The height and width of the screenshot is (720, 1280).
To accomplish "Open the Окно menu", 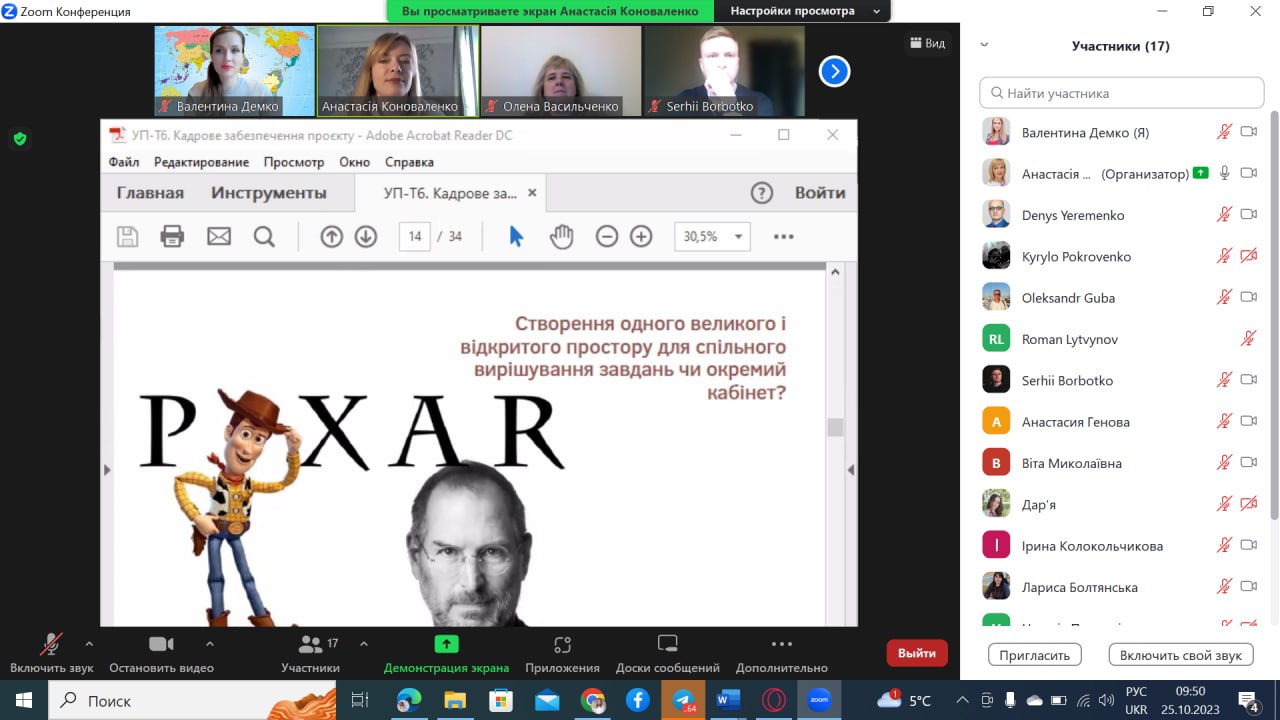I will coord(355,162).
